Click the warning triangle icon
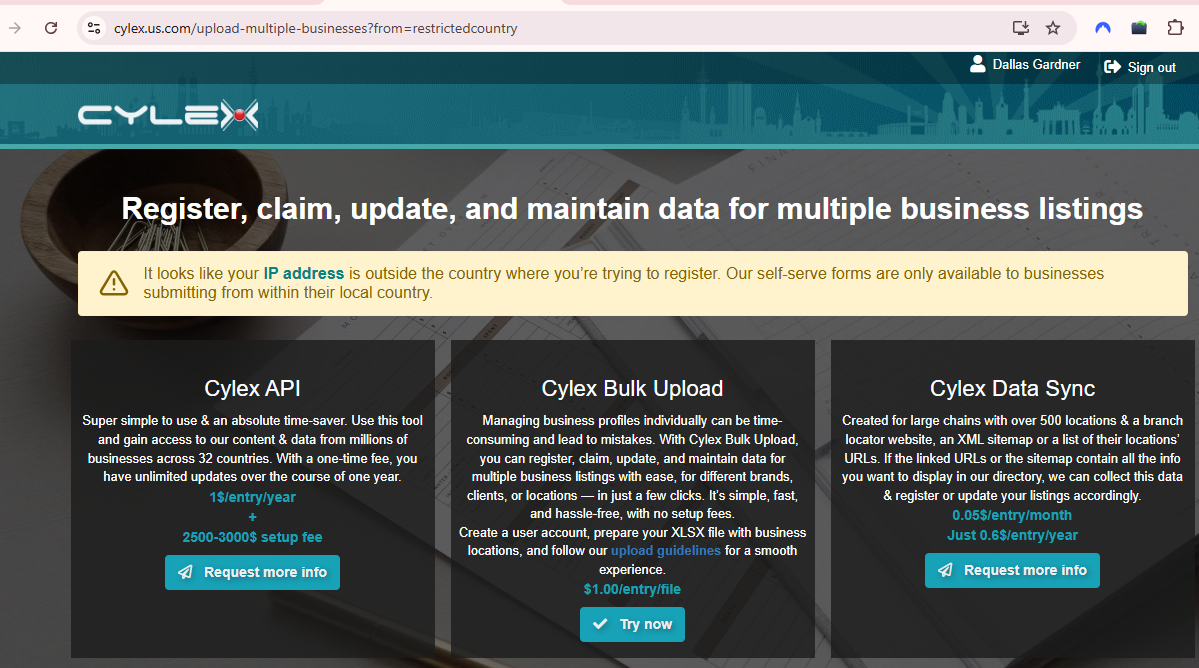This screenshot has height=668, width=1199. [x=114, y=283]
